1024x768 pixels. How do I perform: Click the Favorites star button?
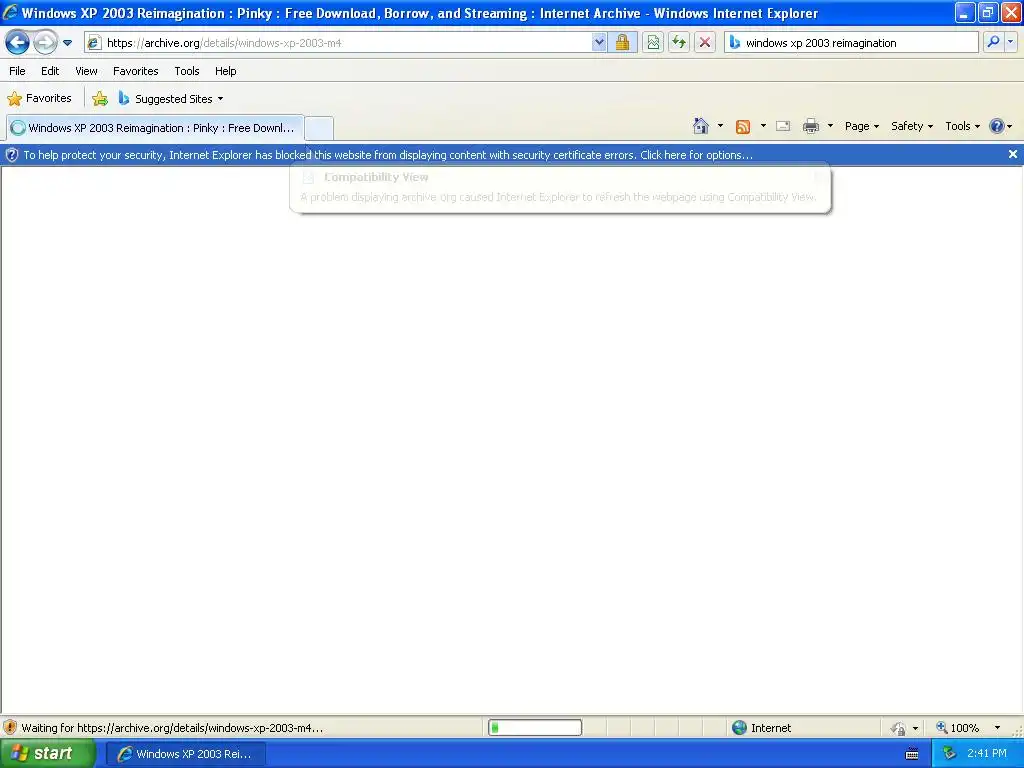tap(39, 99)
